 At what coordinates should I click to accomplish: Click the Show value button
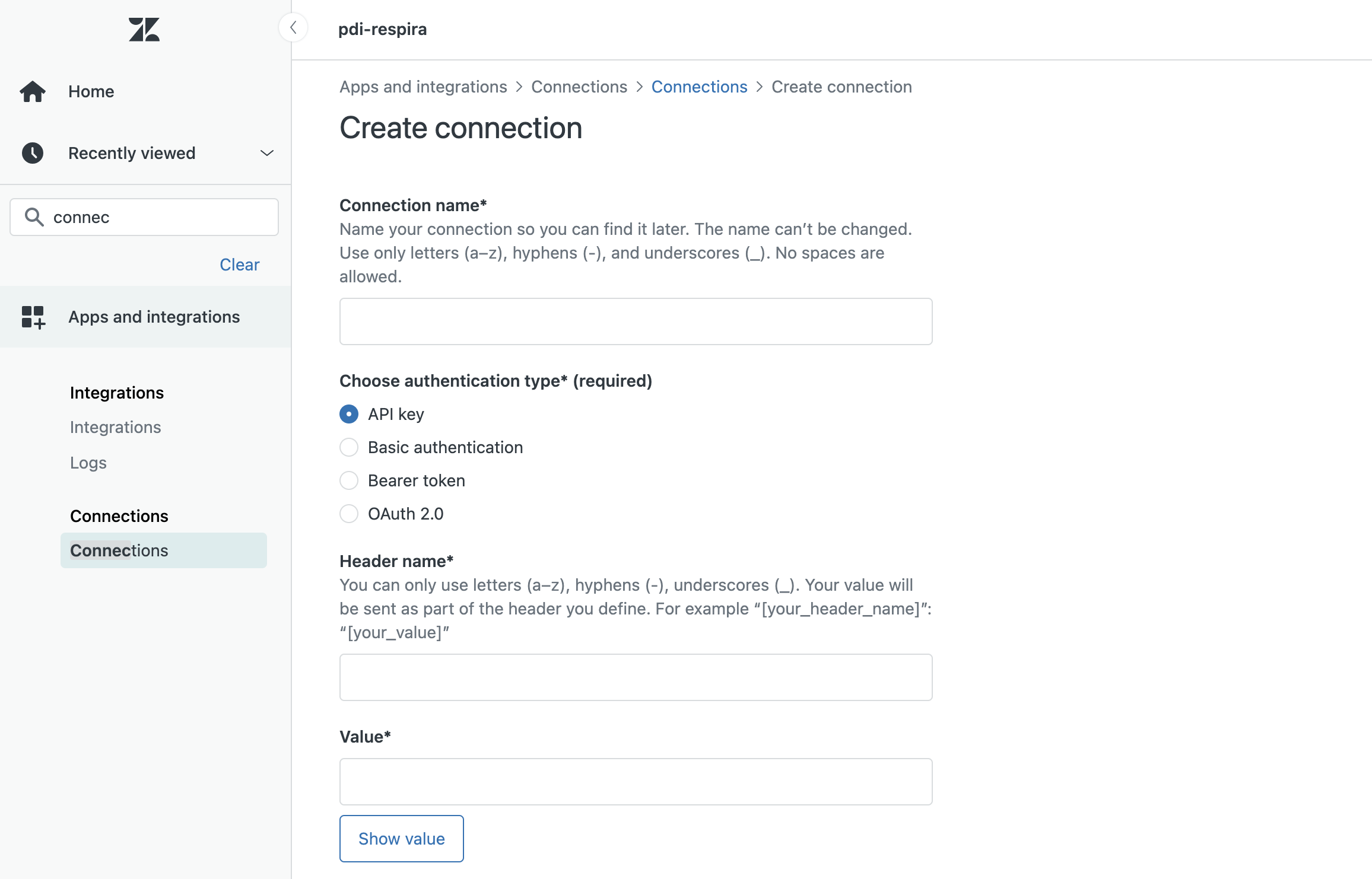pyautogui.click(x=401, y=838)
